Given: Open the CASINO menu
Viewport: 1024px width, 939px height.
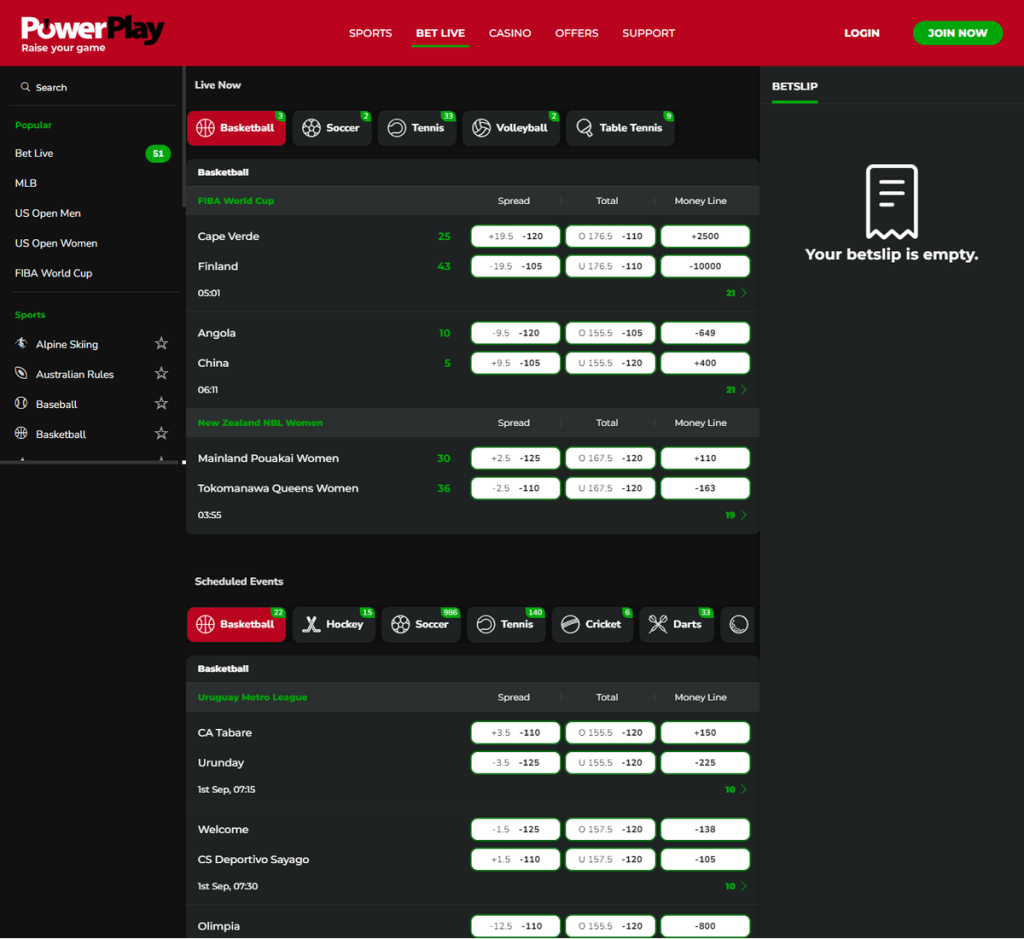Looking at the screenshot, I should coord(510,33).
